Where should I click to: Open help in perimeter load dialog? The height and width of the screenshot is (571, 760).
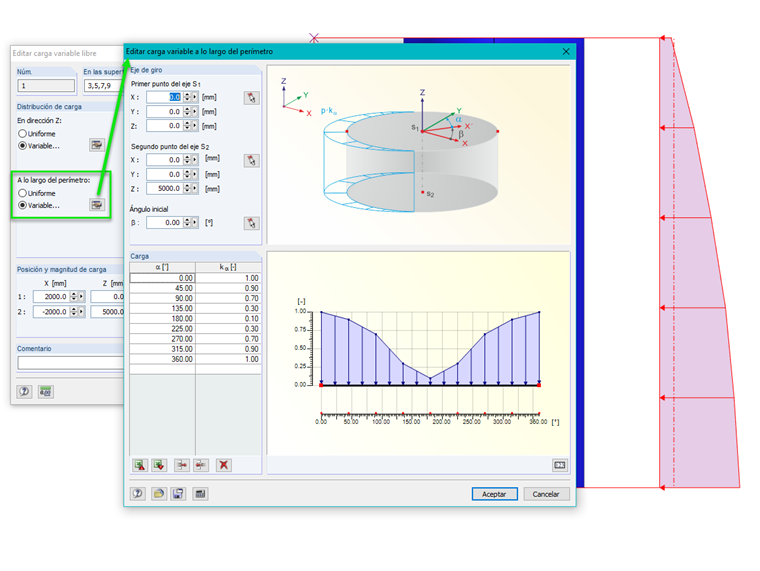pyautogui.click(x=138, y=494)
